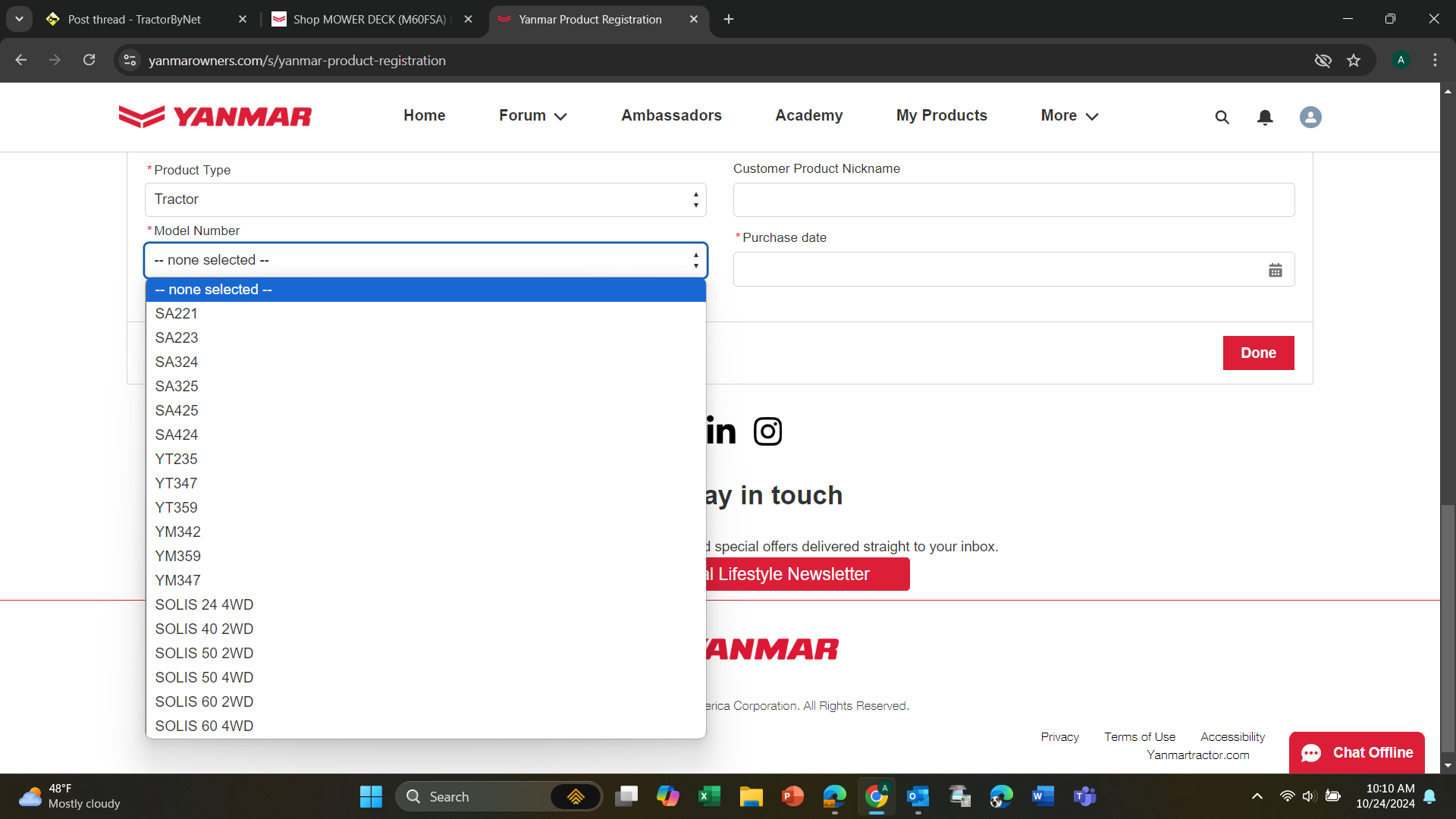Open My Products page
This screenshot has height=819, width=1456.
pyautogui.click(x=941, y=115)
